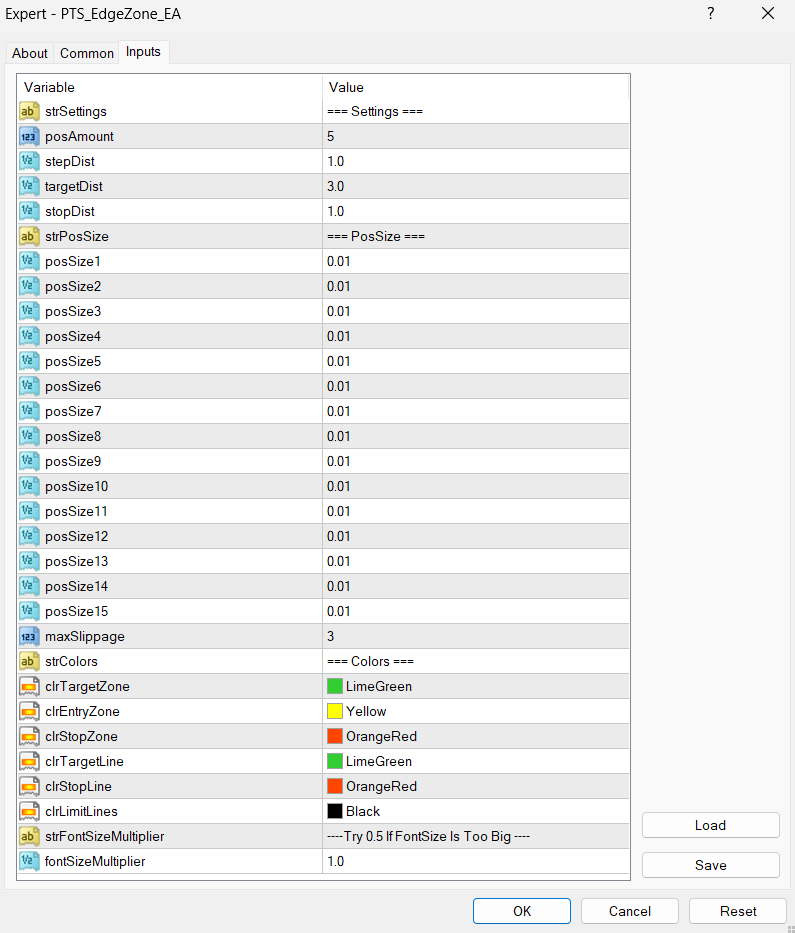Select the Inputs tab
This screenshot has width=795, height=933.
pos(143,52)
